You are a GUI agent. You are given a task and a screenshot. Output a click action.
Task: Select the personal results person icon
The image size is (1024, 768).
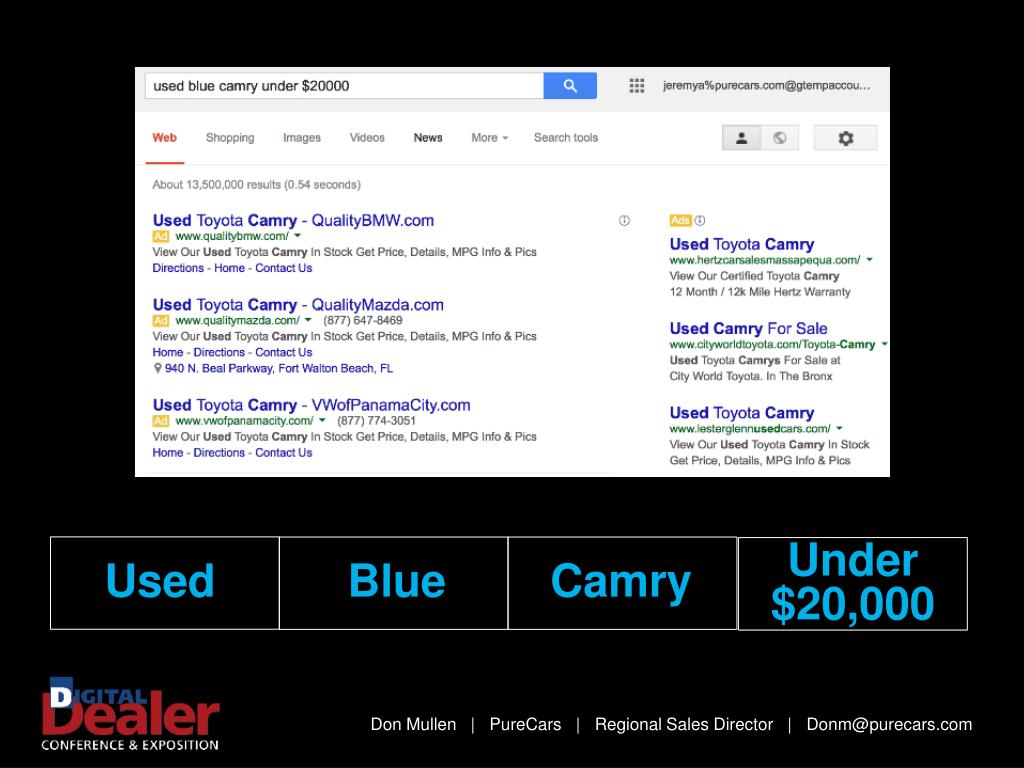[x=741, y=138]
